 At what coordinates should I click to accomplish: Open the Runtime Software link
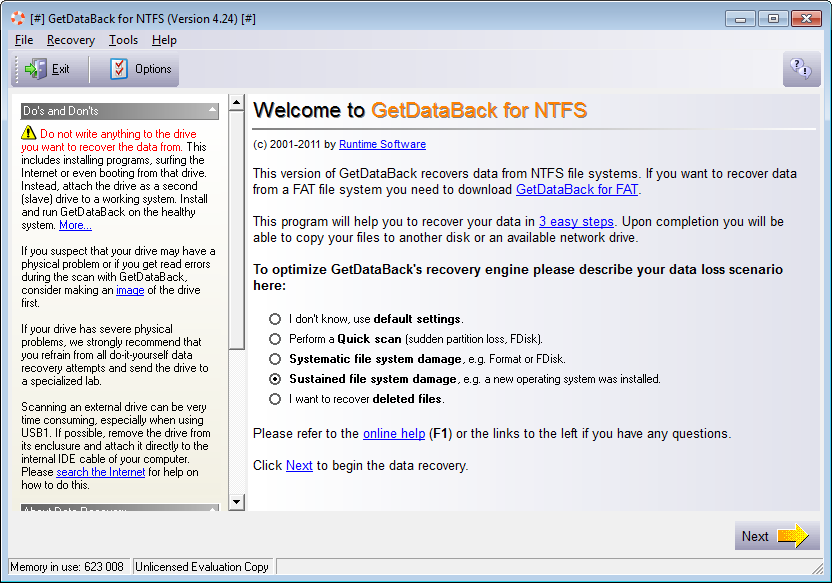pyautogui.click(x=382, y=144)
